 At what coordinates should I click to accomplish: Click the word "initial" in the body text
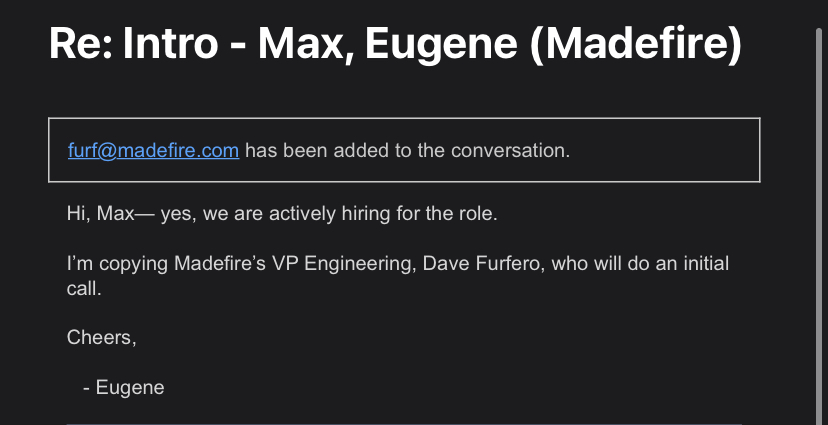tap(707, 263)
